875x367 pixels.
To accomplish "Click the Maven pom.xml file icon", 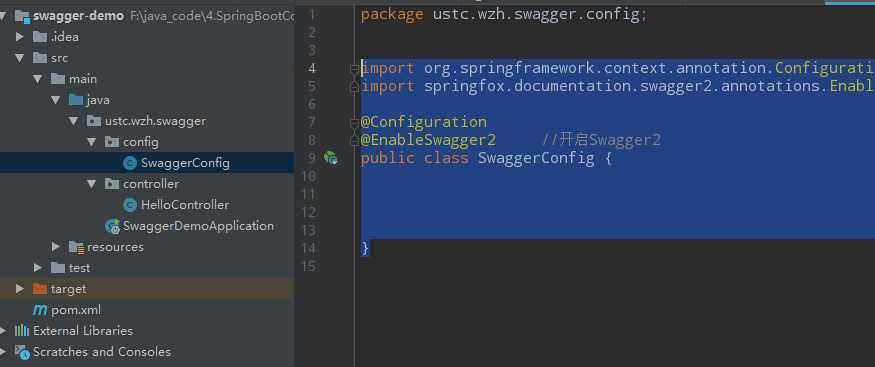I will pyautogui.click(x=40, y=310).
